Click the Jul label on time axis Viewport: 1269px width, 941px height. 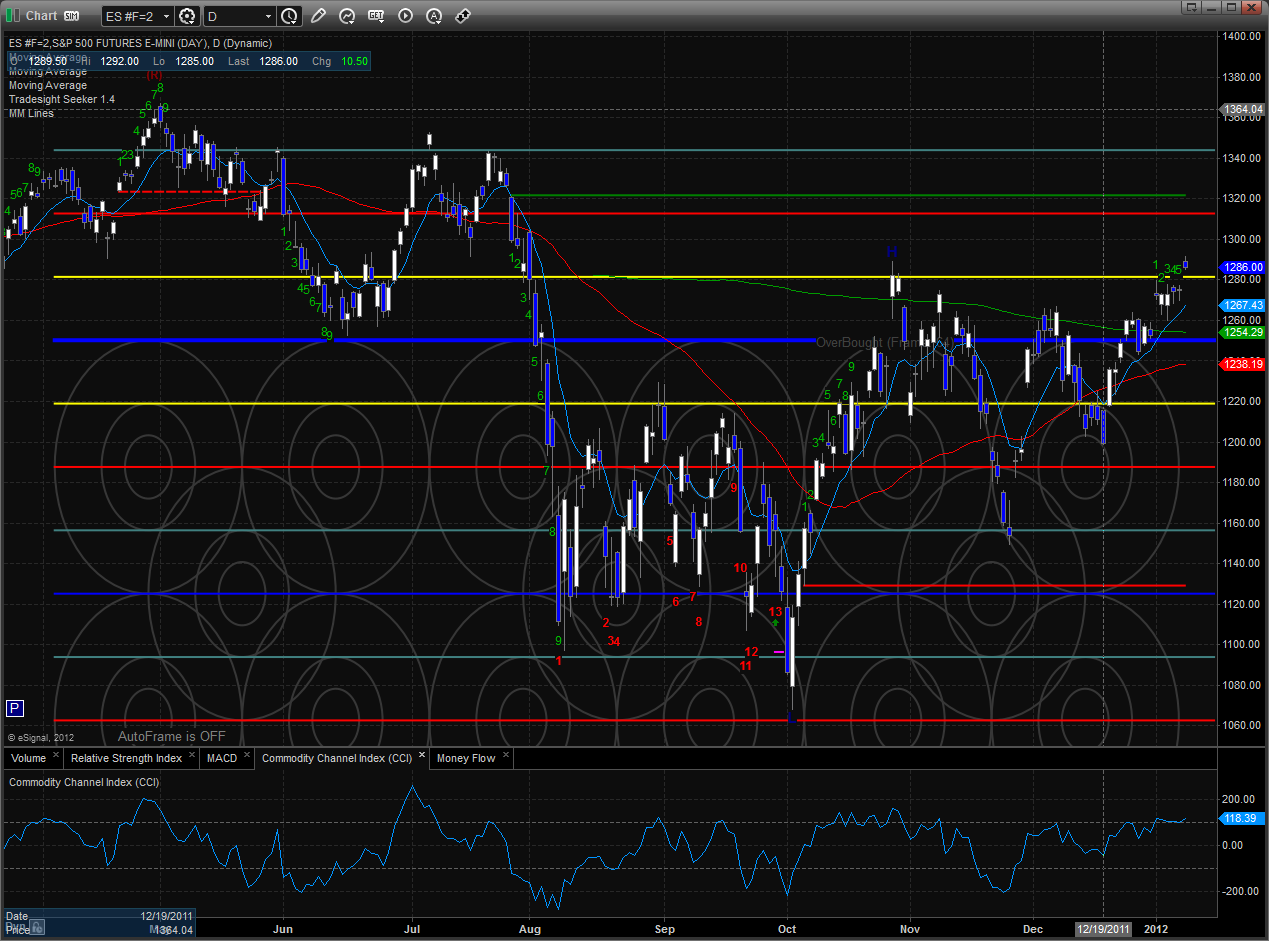[412, 929]
